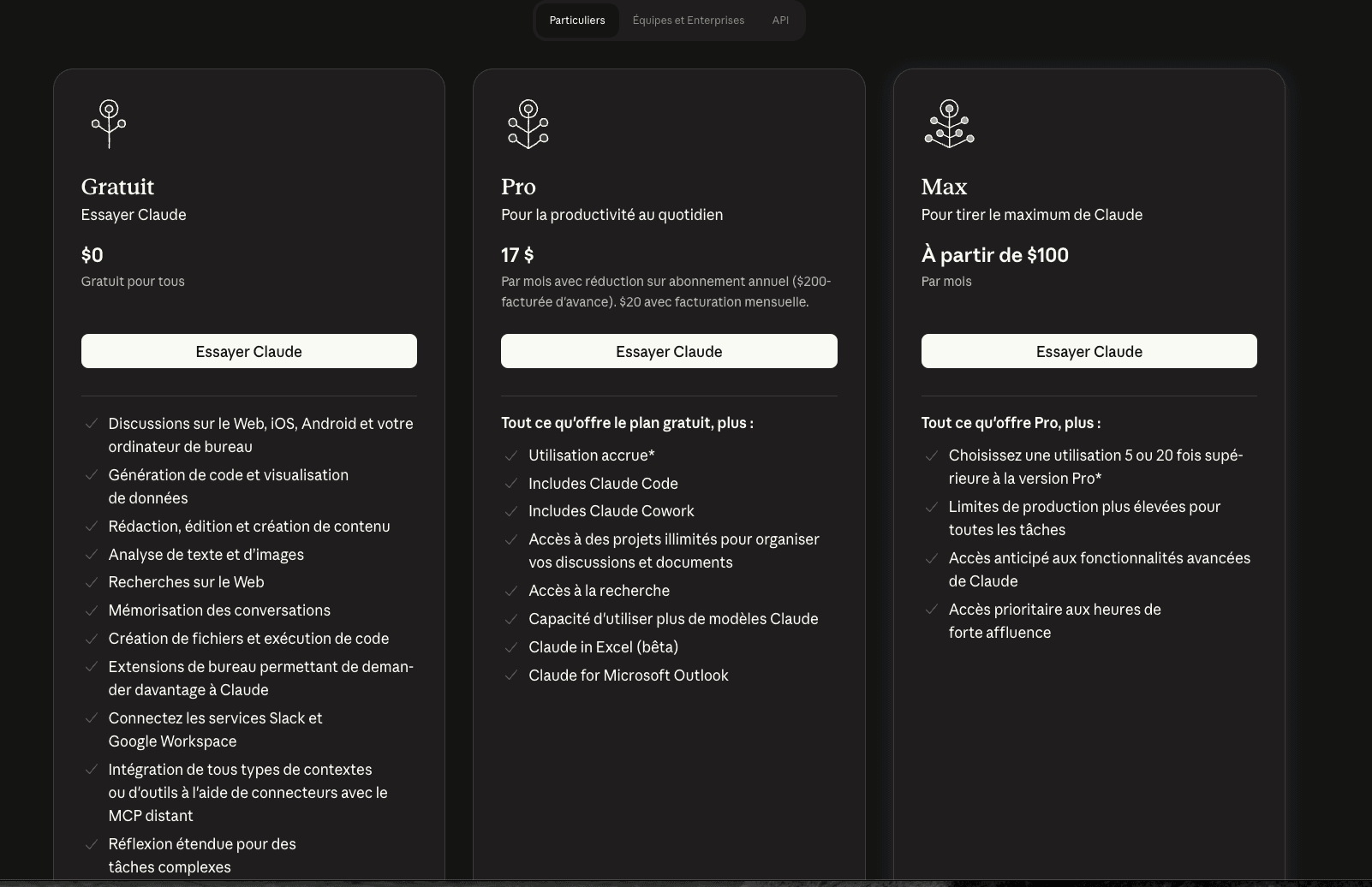Screen dimensions: 1372x887
Task: Click the Tout ce qu'offre Pro, plus heading
Action: click(1011, 423)
